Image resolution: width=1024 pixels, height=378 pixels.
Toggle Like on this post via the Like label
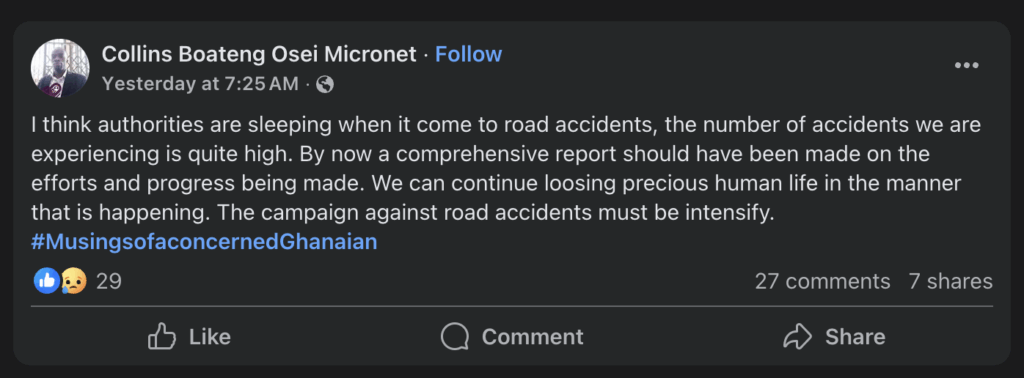pyautogui.click(x=210, y=337)
